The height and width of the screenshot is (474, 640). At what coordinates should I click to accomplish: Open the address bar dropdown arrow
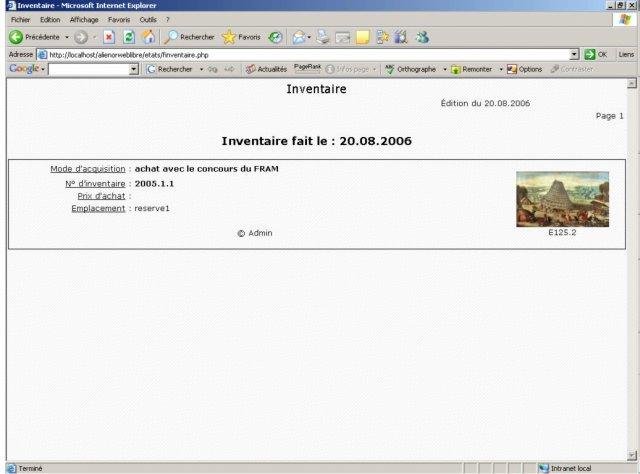(x=574, y=54)
